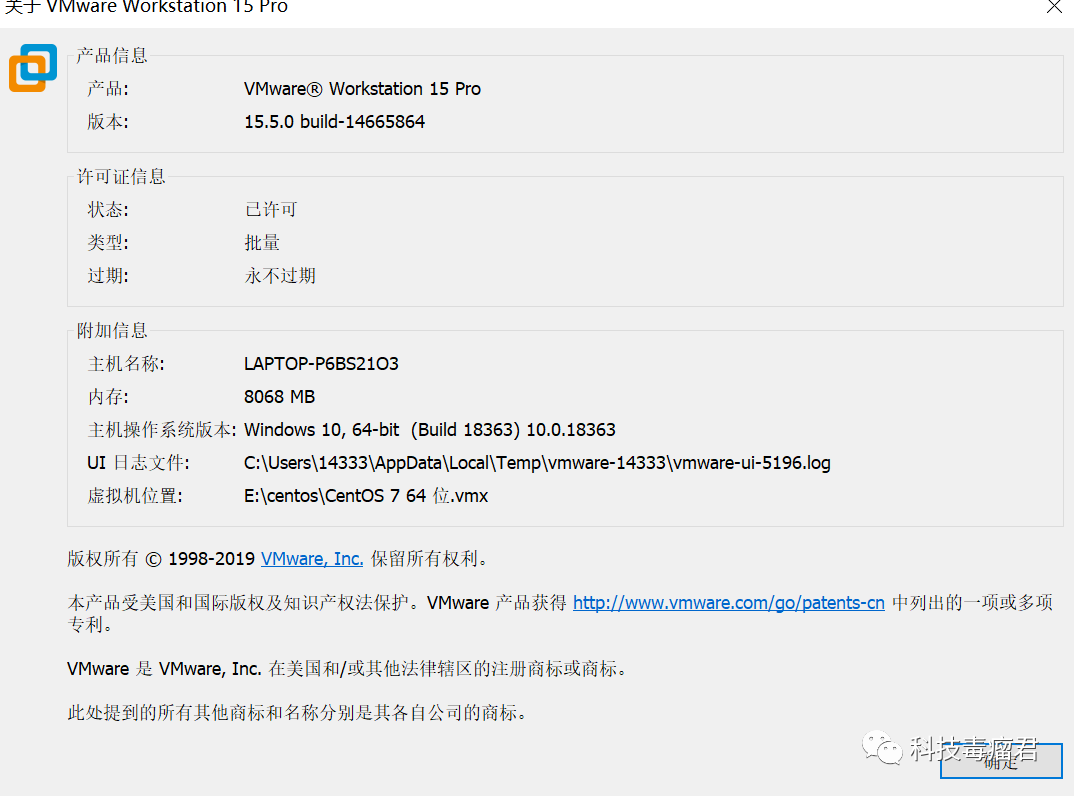Click the dialog title bar text
This screenshot has width=1074, height=796.
[145, 8]
